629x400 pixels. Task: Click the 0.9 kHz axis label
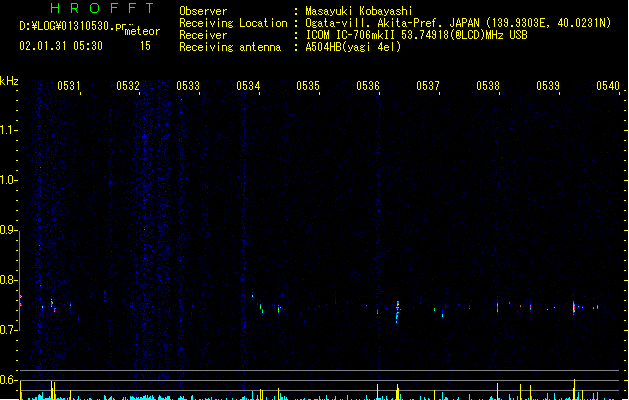8,229
